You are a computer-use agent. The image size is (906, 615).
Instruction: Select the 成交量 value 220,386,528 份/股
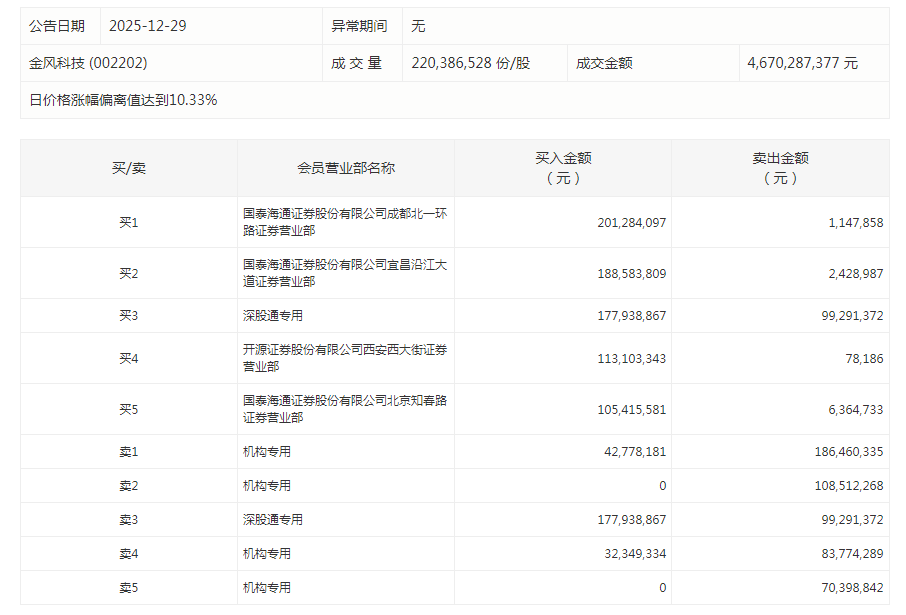[x=470, y=63]
